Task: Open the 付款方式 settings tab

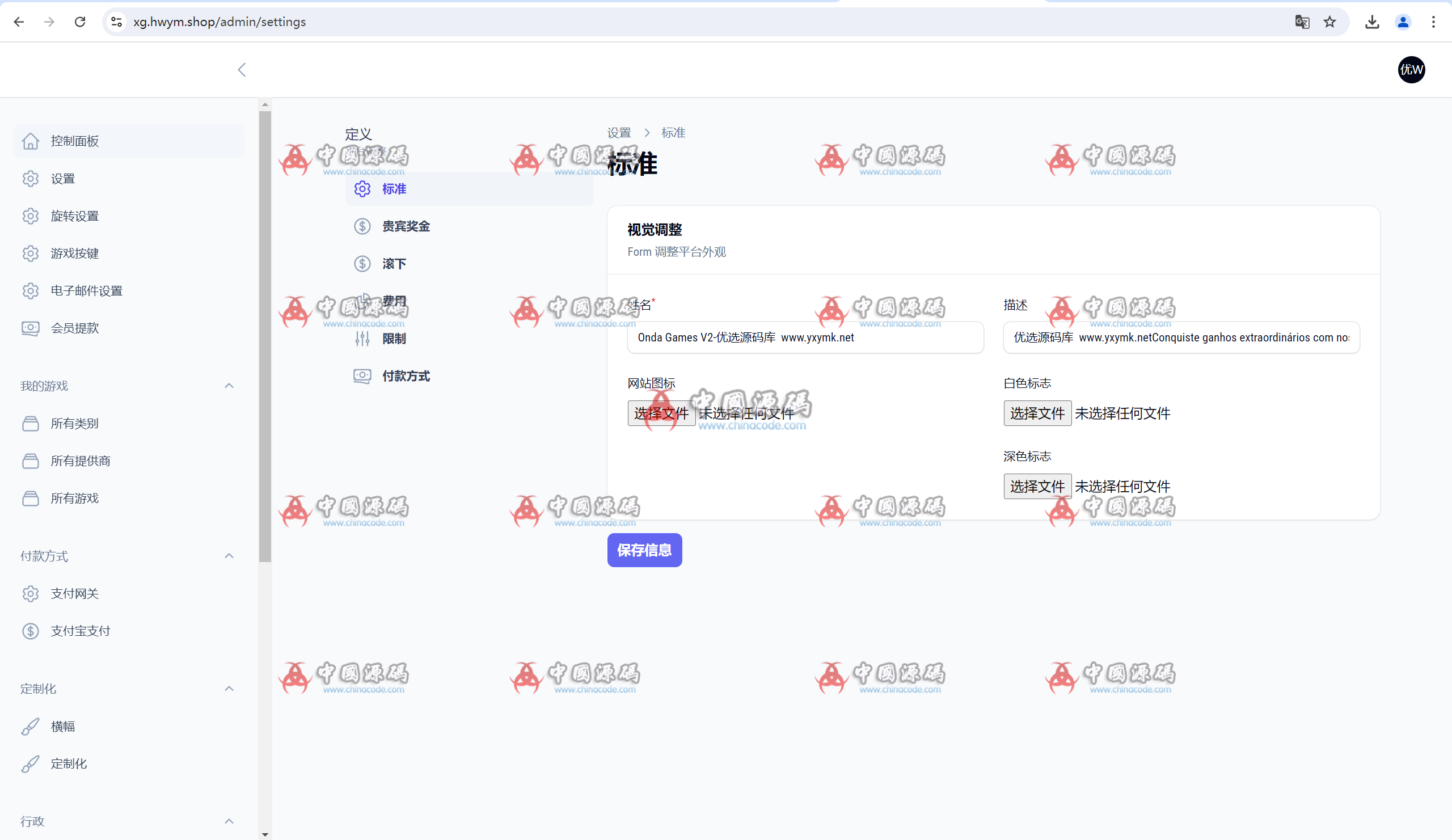Action: [406, 376]
